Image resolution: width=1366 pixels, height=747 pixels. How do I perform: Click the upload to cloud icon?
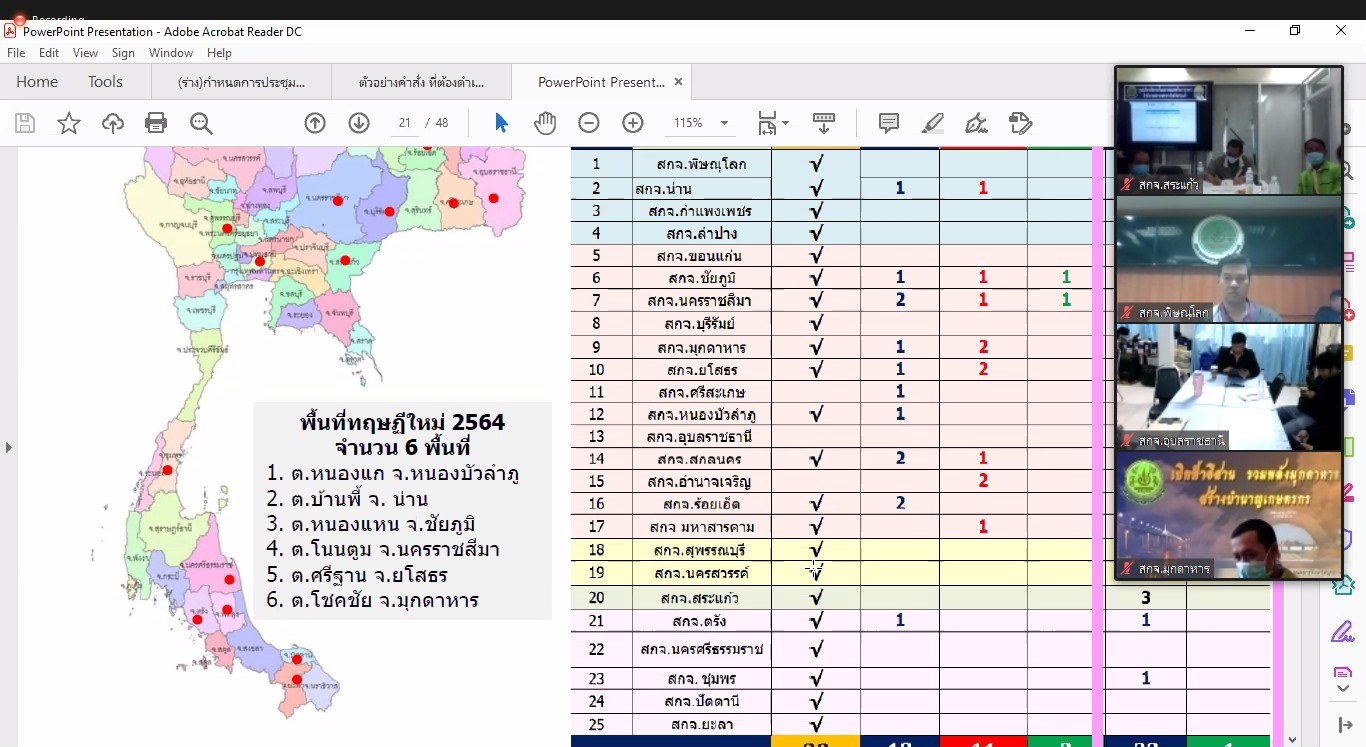(113, 123)
